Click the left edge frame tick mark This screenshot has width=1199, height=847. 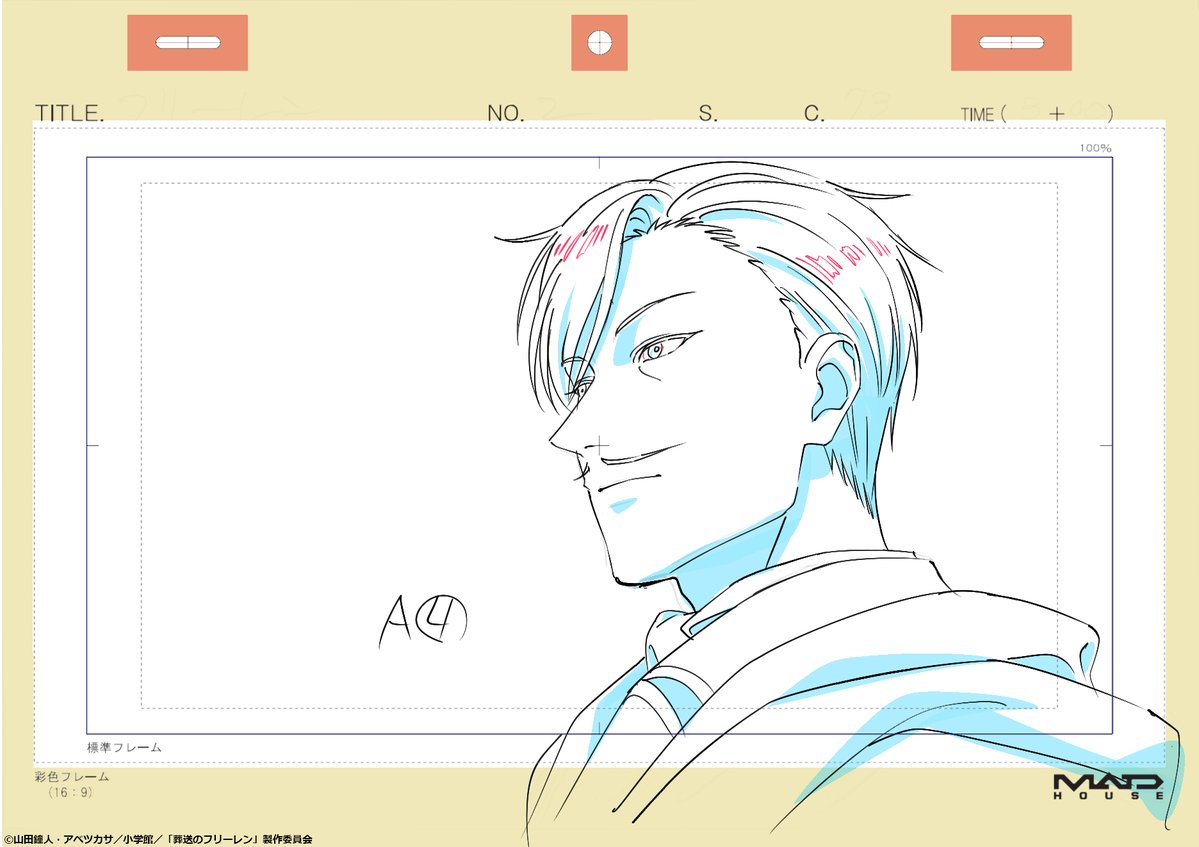click(92, 445)
